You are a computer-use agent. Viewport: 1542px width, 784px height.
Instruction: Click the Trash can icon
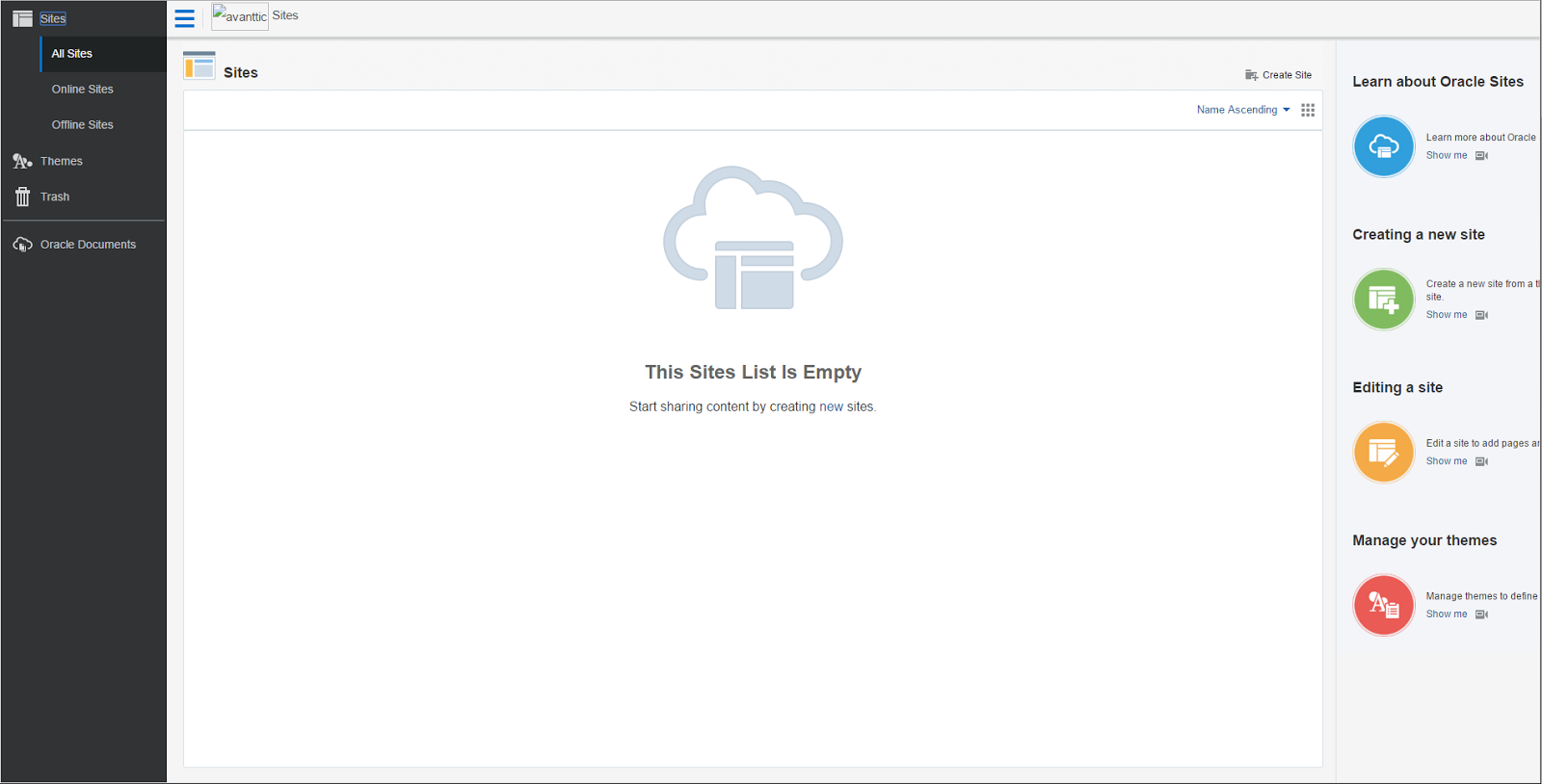pyautogui.click(x=22, y=196)
